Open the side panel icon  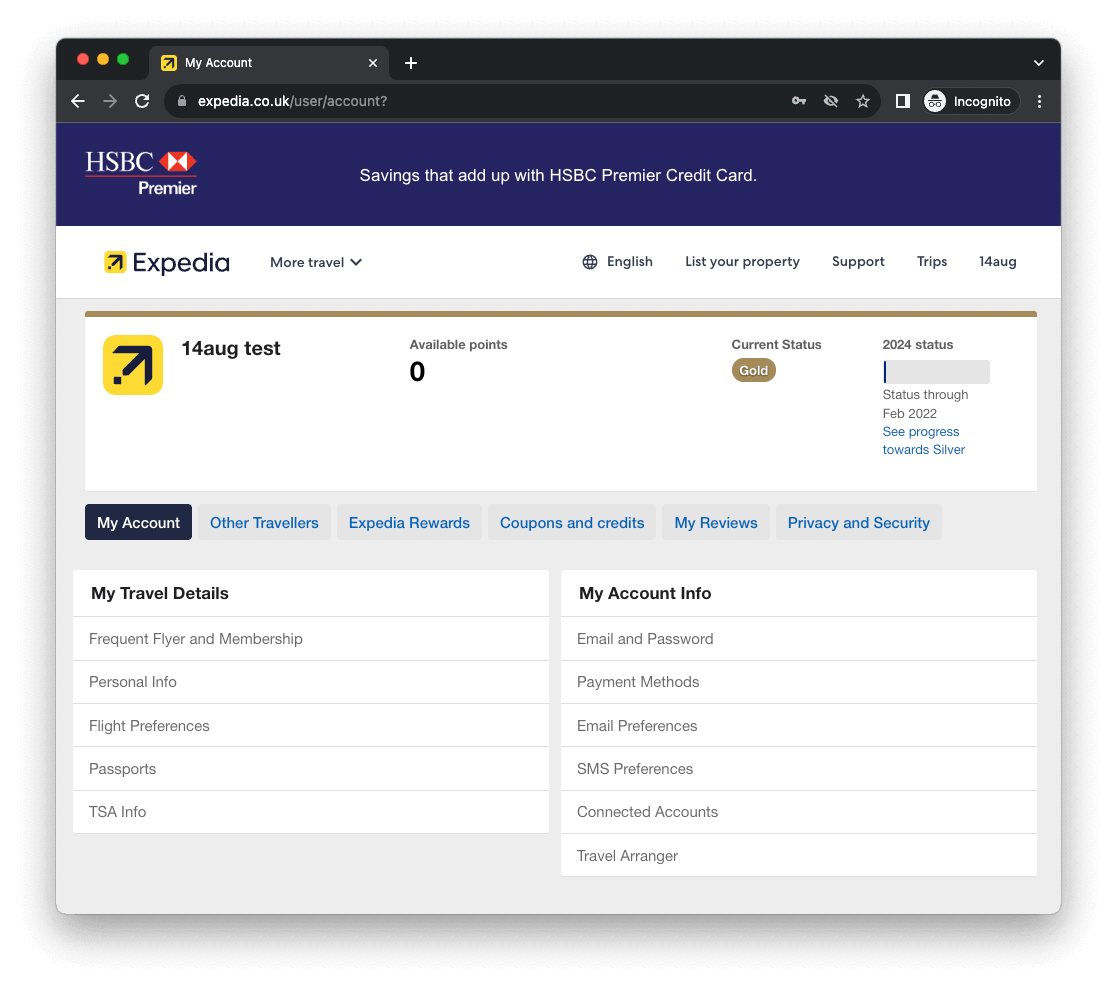click(903, 101)
